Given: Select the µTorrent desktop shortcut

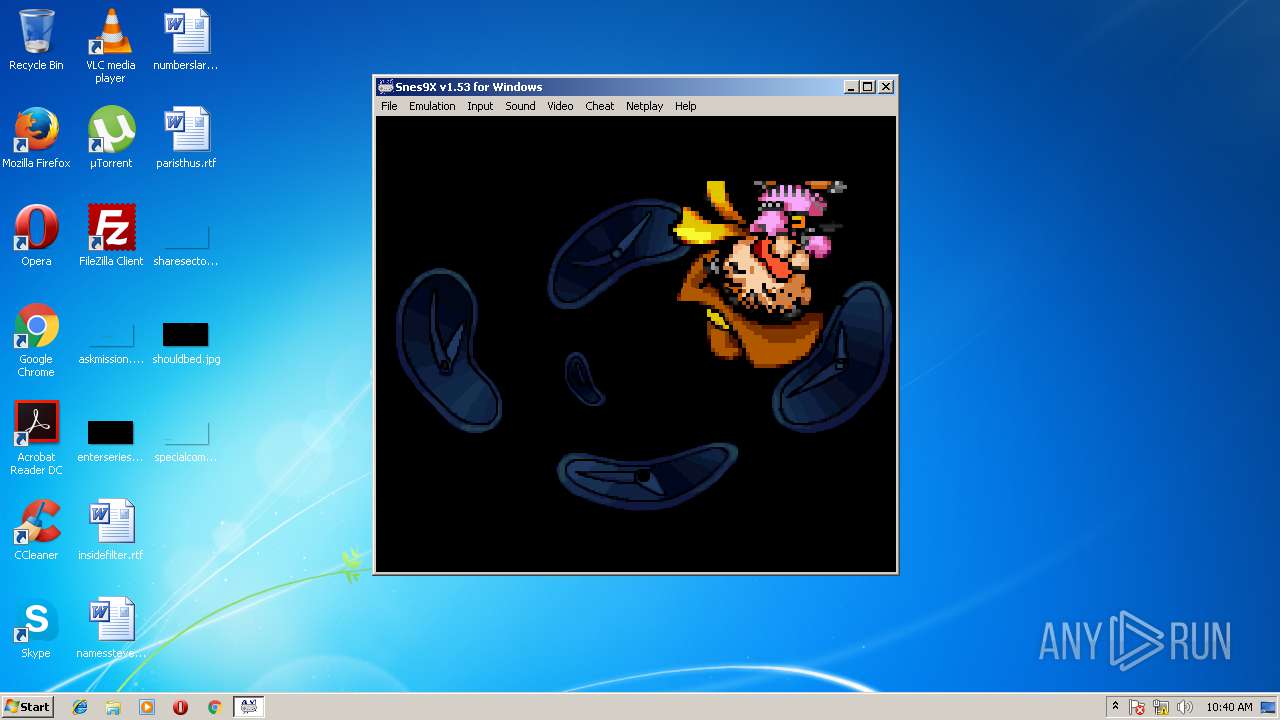Looking at the screenshot, I should (111, 138).
